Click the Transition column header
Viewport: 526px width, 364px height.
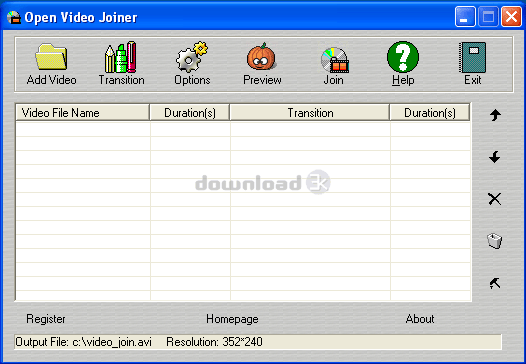click(x=310, y=113)
